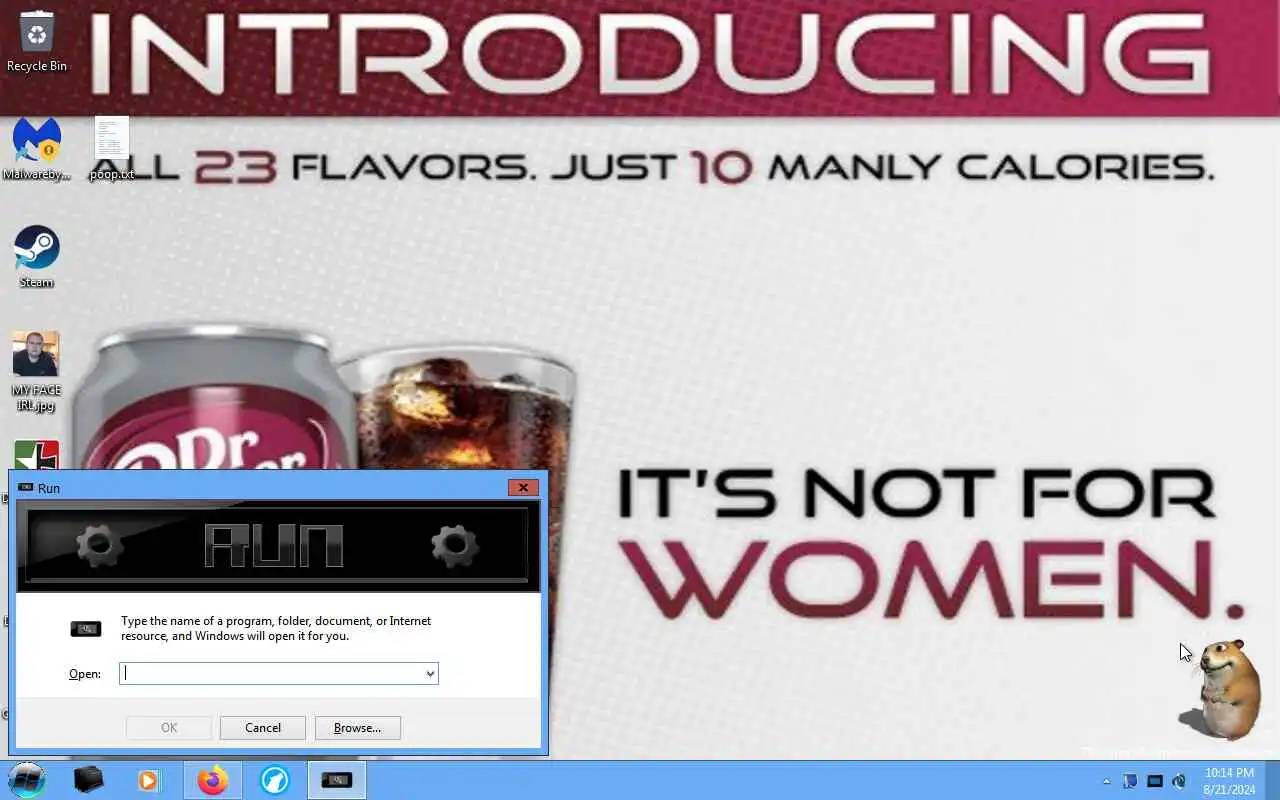Open the Recycle Bin desktop icon

(37, 41)
